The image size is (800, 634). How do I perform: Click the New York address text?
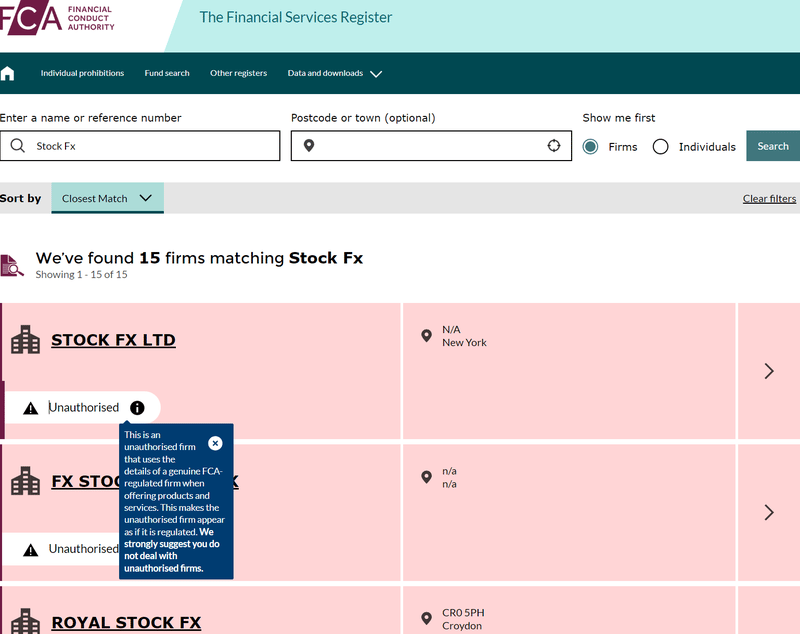point(464,343)
